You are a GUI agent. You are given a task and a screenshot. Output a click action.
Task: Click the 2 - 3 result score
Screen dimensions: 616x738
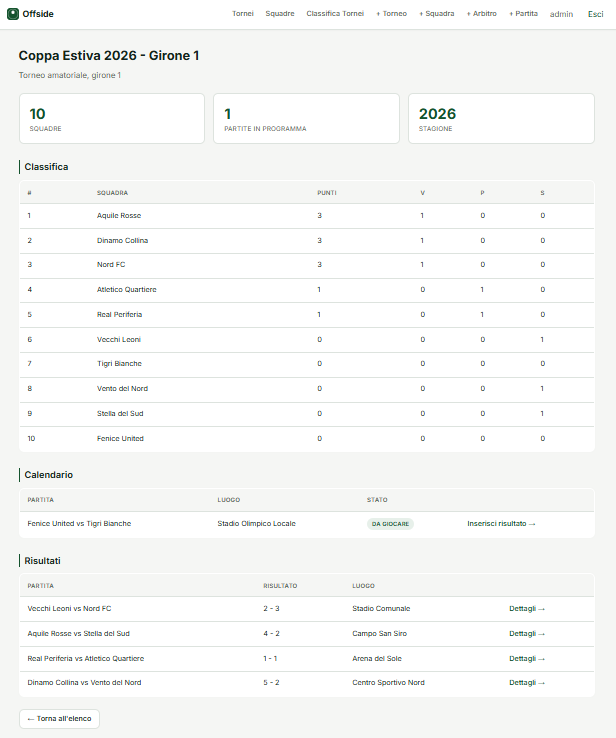(271, 609)
